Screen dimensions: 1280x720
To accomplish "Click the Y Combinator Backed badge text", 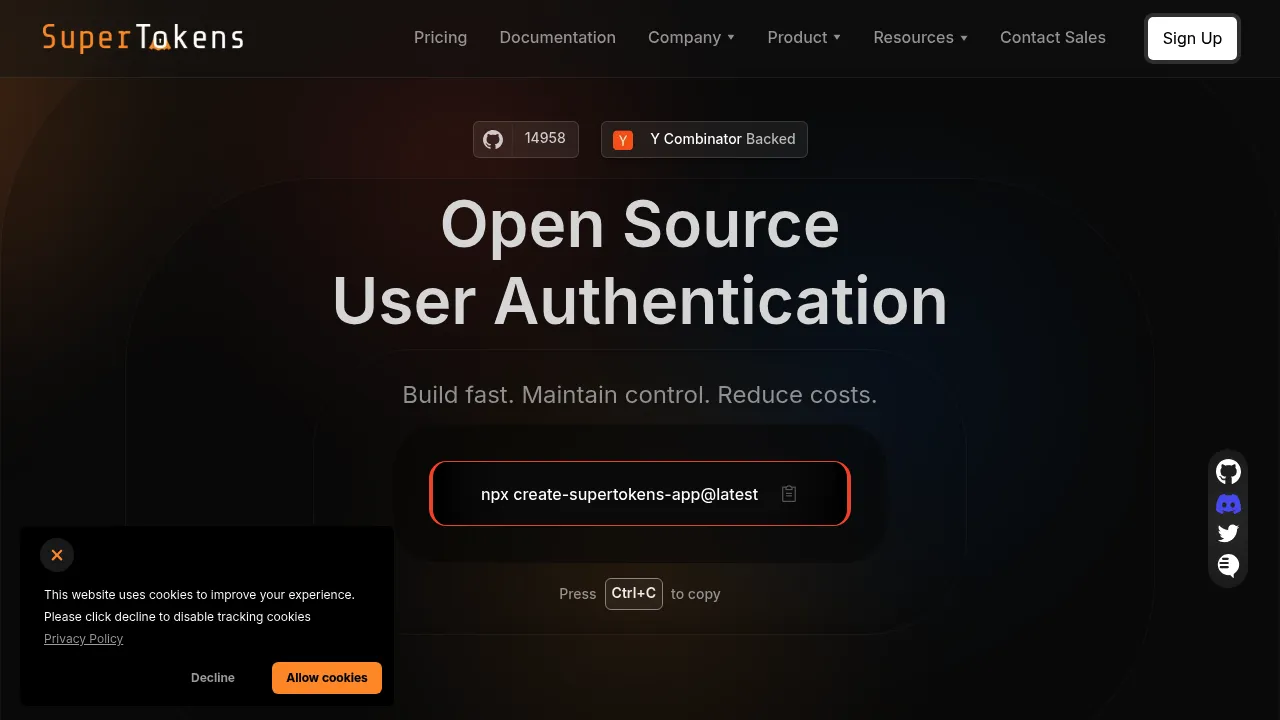I will click(x=723, y=139).
